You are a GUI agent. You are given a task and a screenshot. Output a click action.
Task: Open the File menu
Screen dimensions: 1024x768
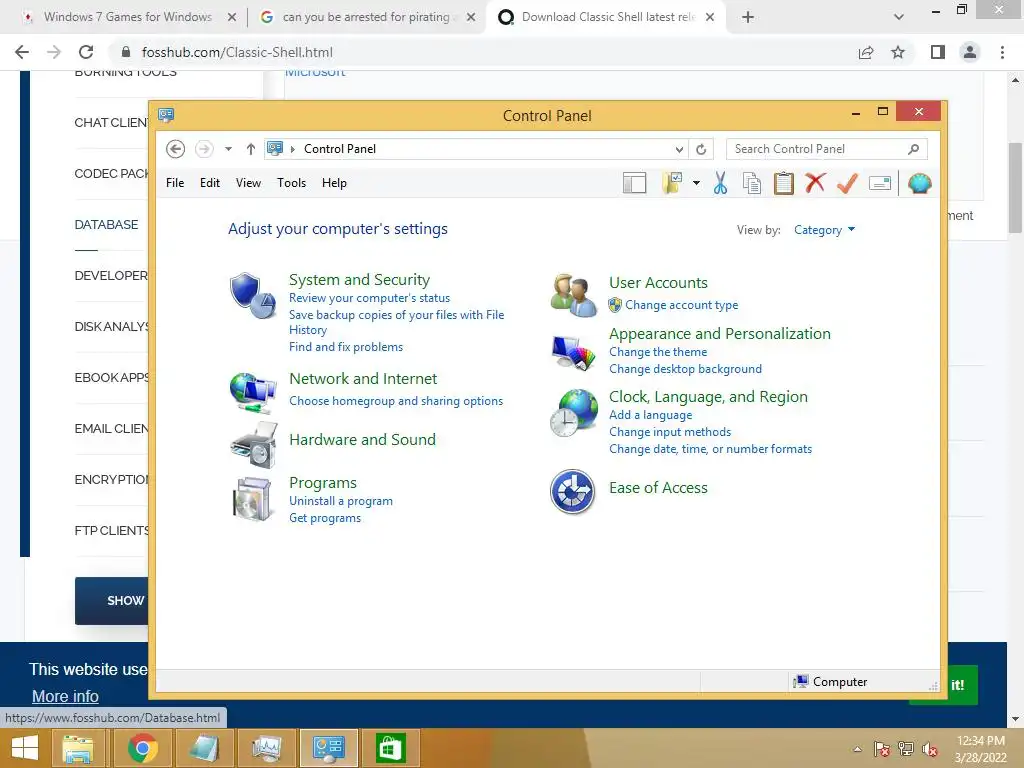175,183
